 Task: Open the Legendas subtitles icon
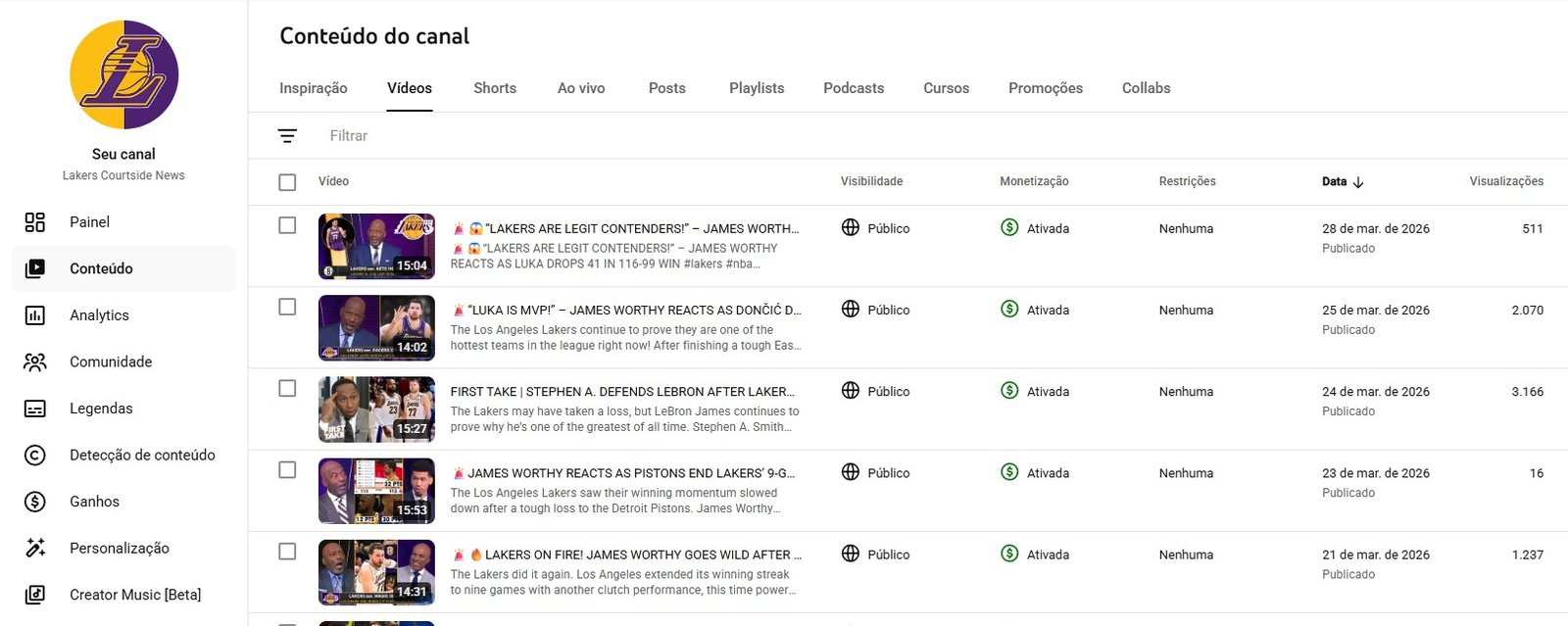click(34, 409)
